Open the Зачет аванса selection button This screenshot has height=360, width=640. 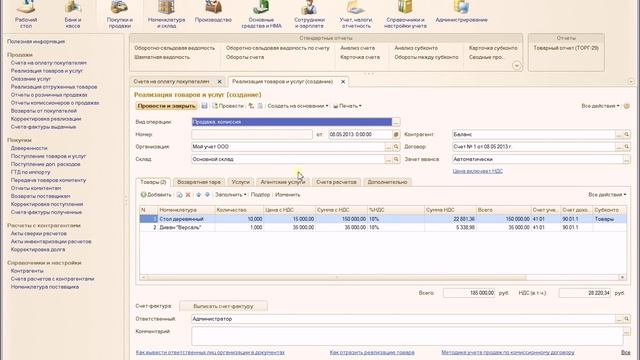[x=627, y=159]
